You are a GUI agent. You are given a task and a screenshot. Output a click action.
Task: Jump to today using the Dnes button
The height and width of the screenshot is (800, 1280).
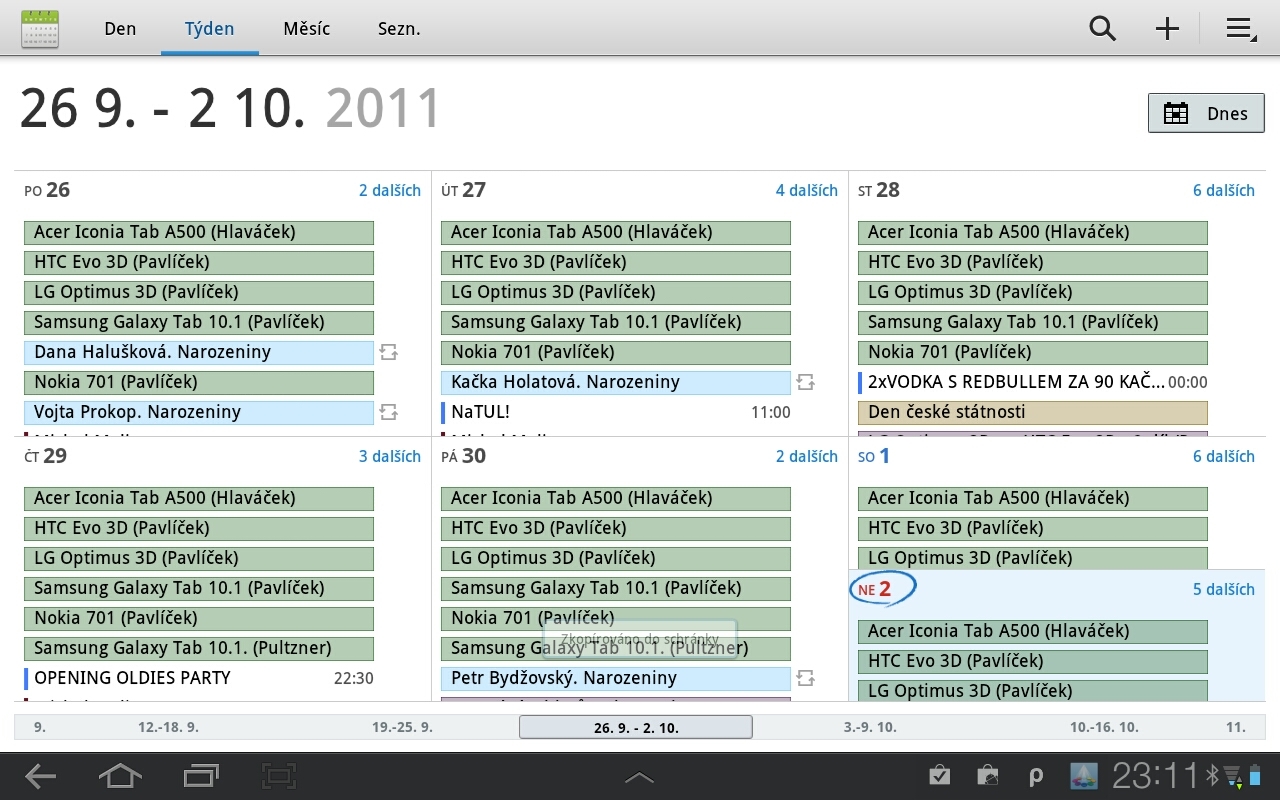click(x=1206, y=112)
